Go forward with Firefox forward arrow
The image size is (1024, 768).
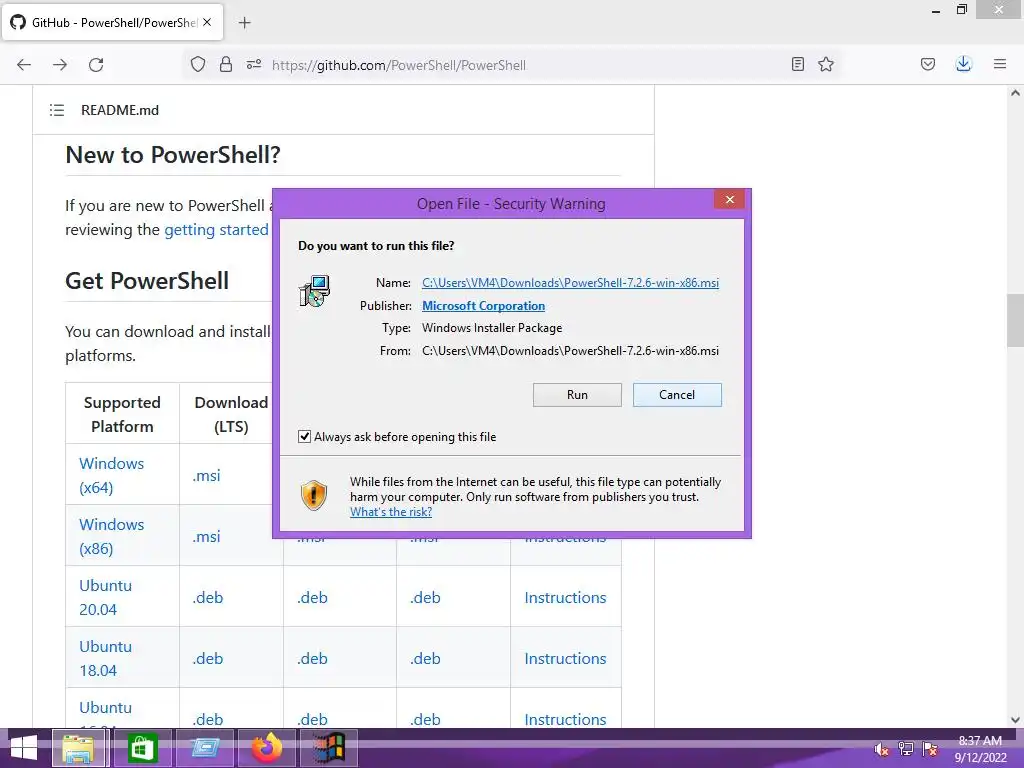coord(60,65)
